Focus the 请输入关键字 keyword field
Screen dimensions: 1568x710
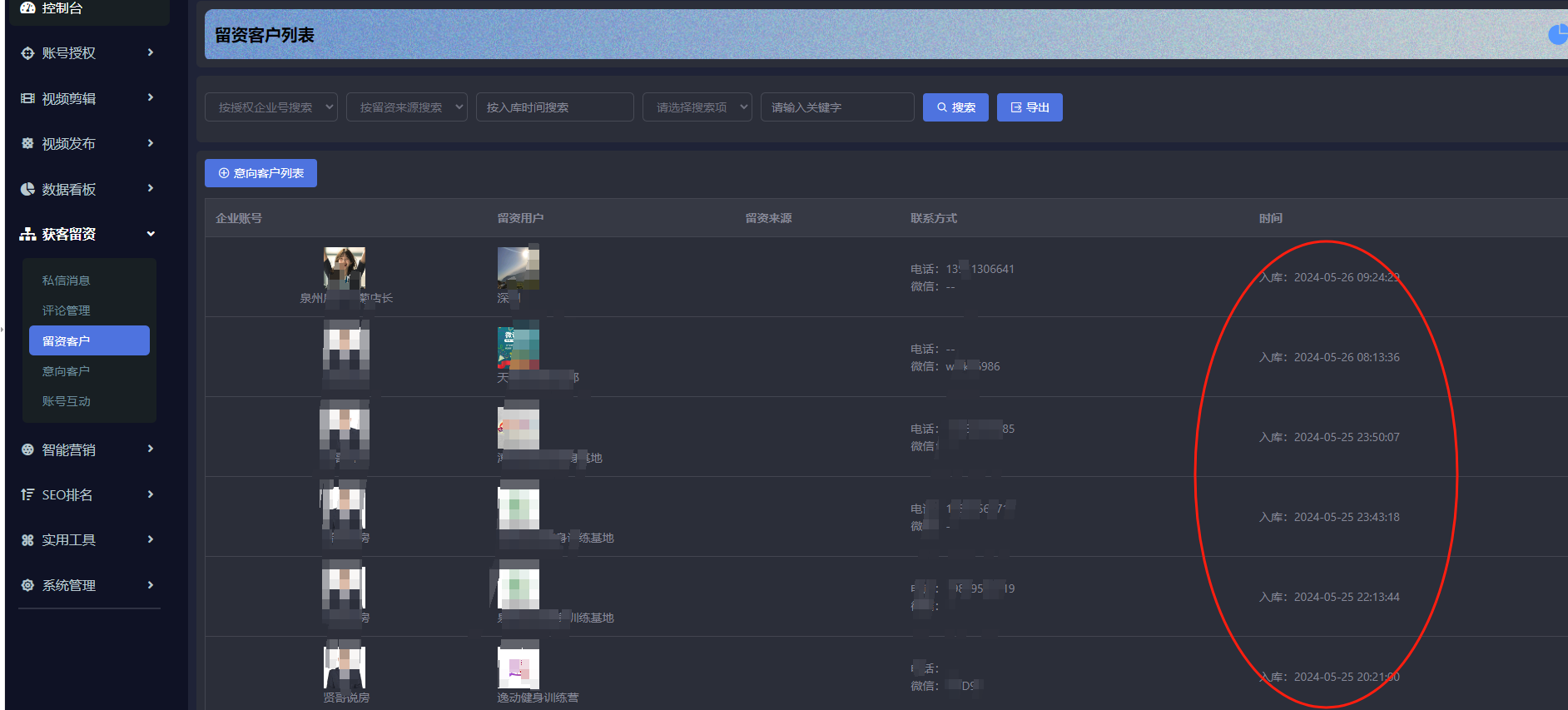click(x=836, y=107)
